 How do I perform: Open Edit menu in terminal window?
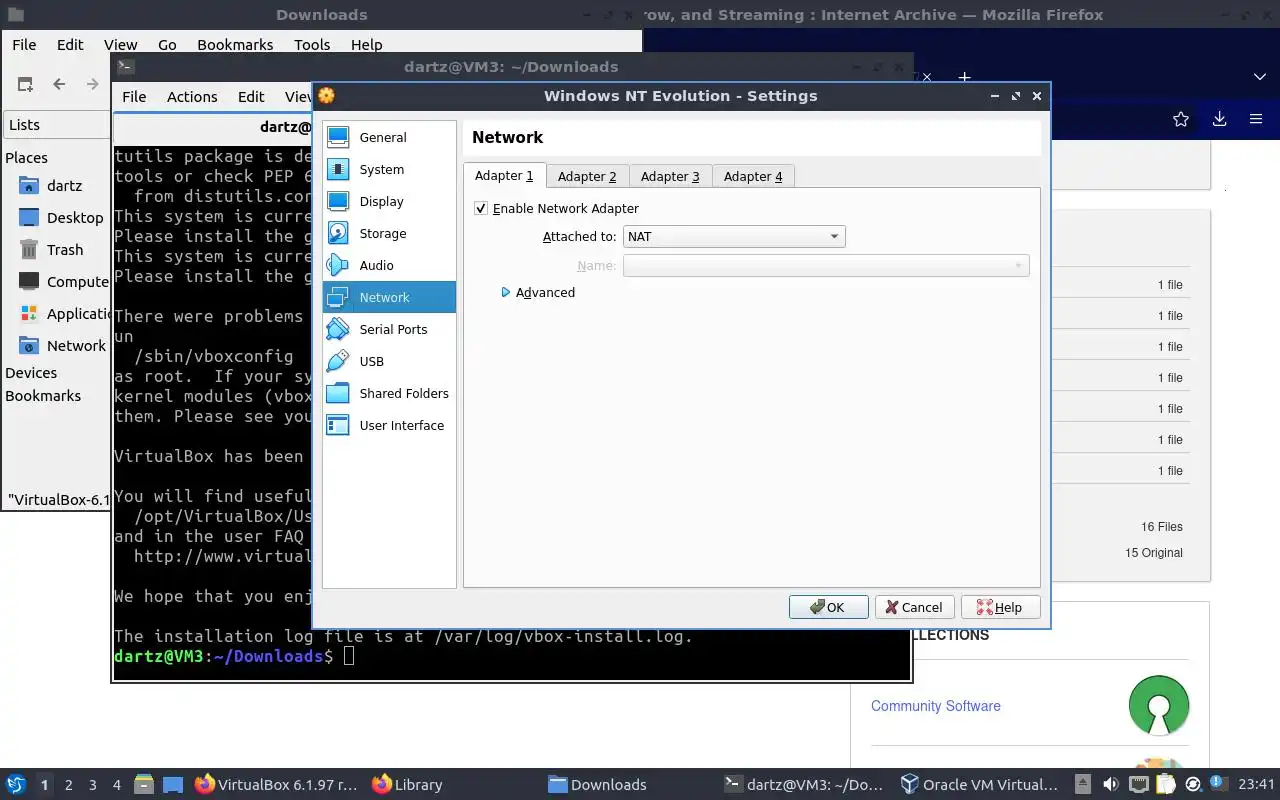[x=251, y=96]
